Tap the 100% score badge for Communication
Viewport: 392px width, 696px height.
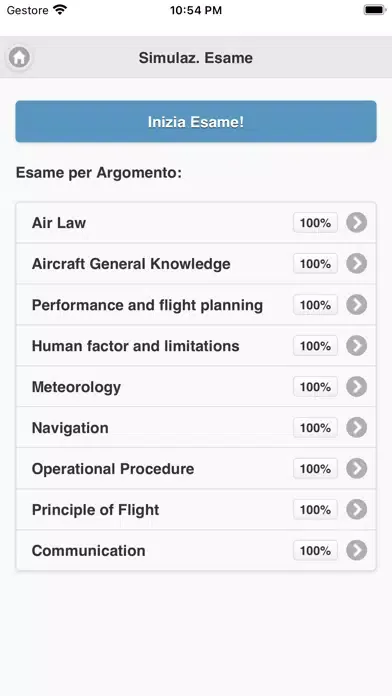point(315,550)
